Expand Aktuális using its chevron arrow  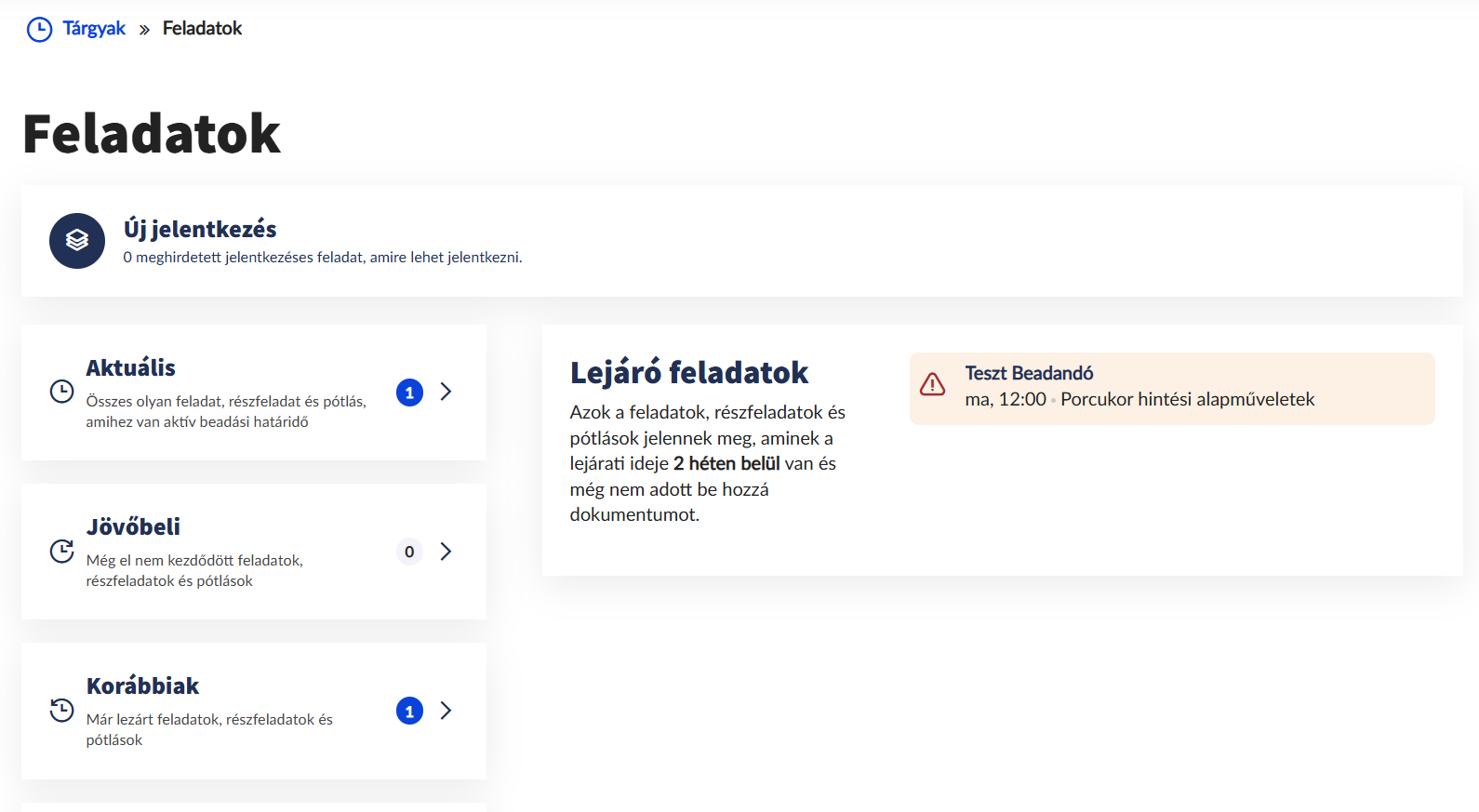coord(446,392)
